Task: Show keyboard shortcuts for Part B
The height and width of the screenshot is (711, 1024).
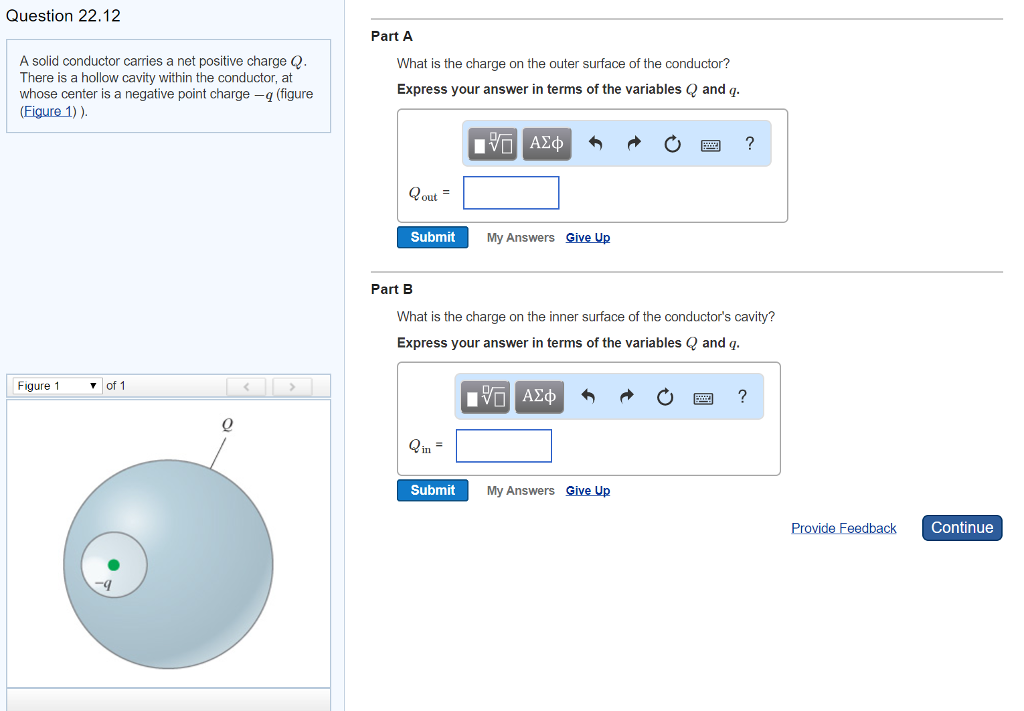Action: point(703,397)
